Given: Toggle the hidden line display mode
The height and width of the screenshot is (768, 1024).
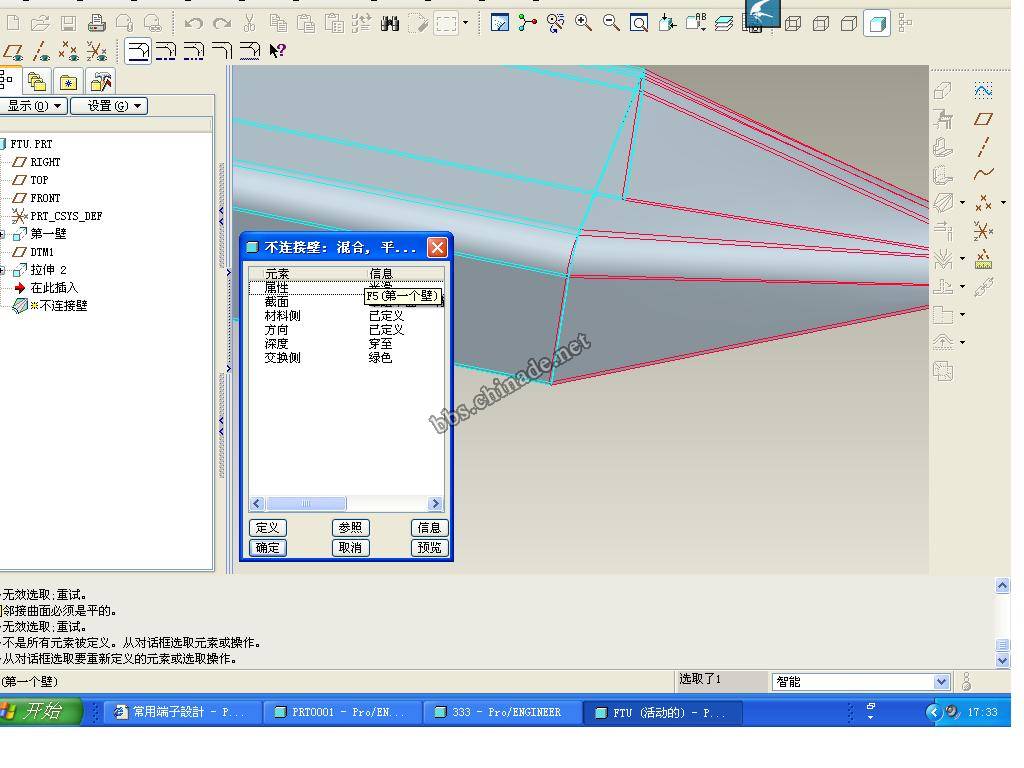Looking at the screenshot, I should [821, 23].
